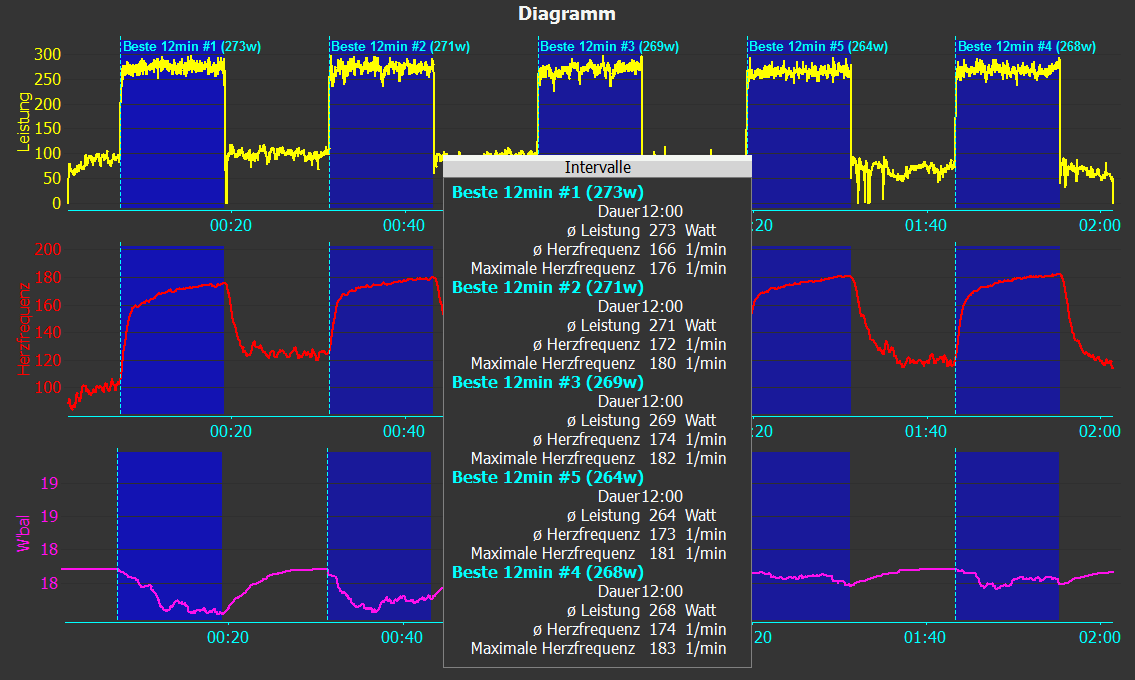1135x680 pixels.
Task: Click the Diagramm chart title
Action: point(567,14)
